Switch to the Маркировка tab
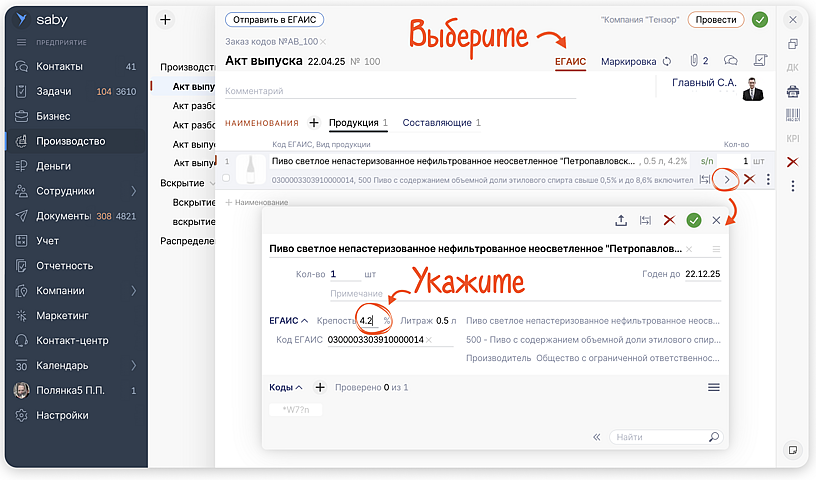The height and width of the screenshot is (480, 816). tap(628, 62)
